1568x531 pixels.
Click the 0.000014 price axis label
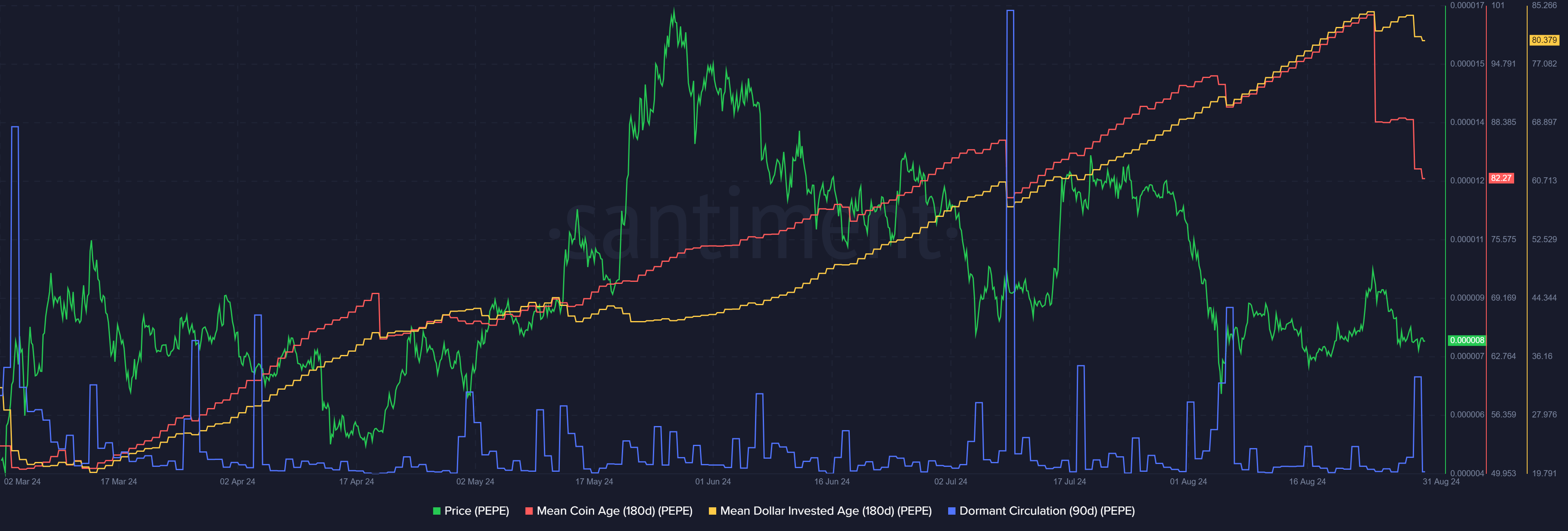pos(1467,123)
